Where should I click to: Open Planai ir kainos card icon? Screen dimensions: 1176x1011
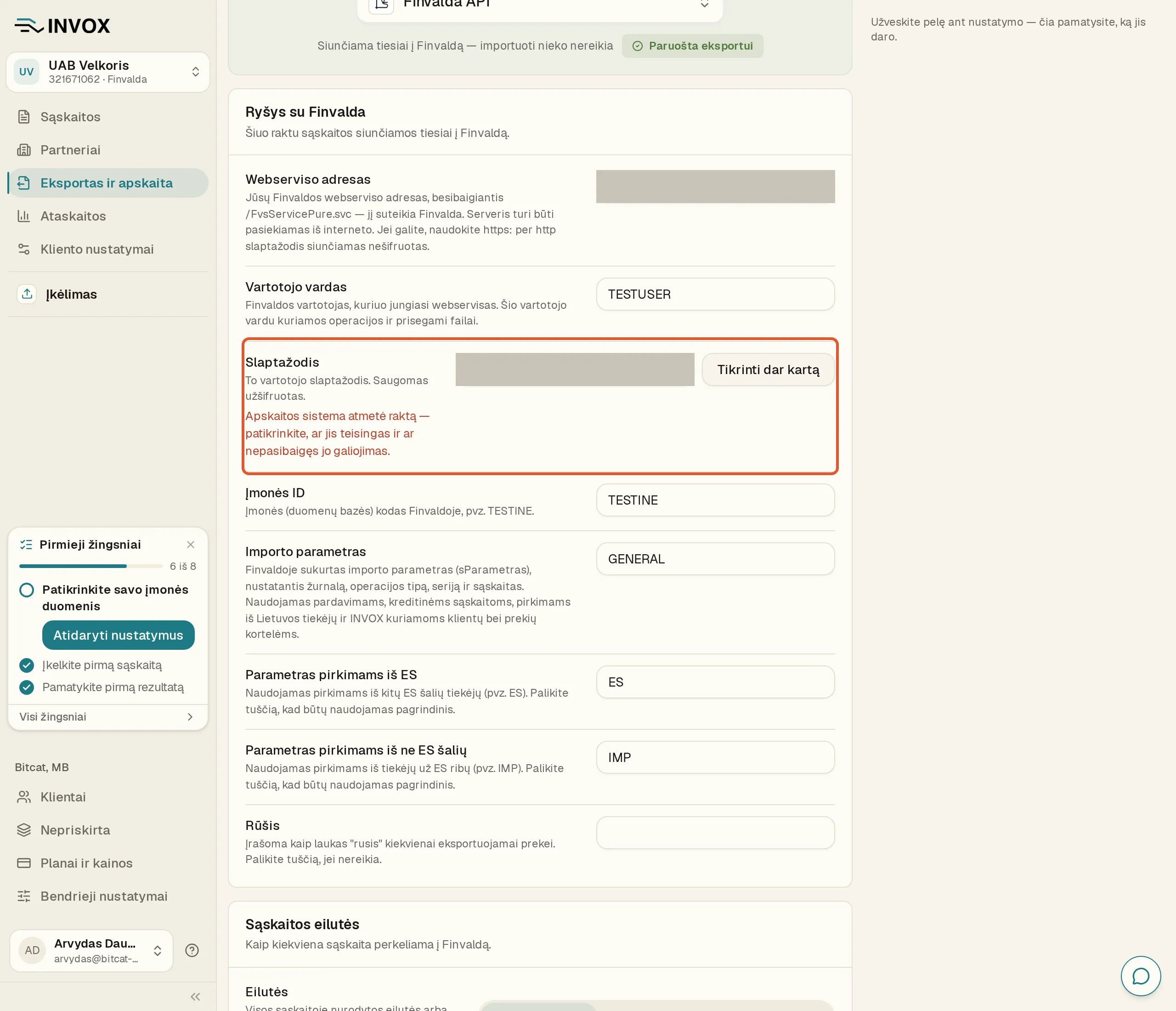pyautogui.click(x=23, y=863)
